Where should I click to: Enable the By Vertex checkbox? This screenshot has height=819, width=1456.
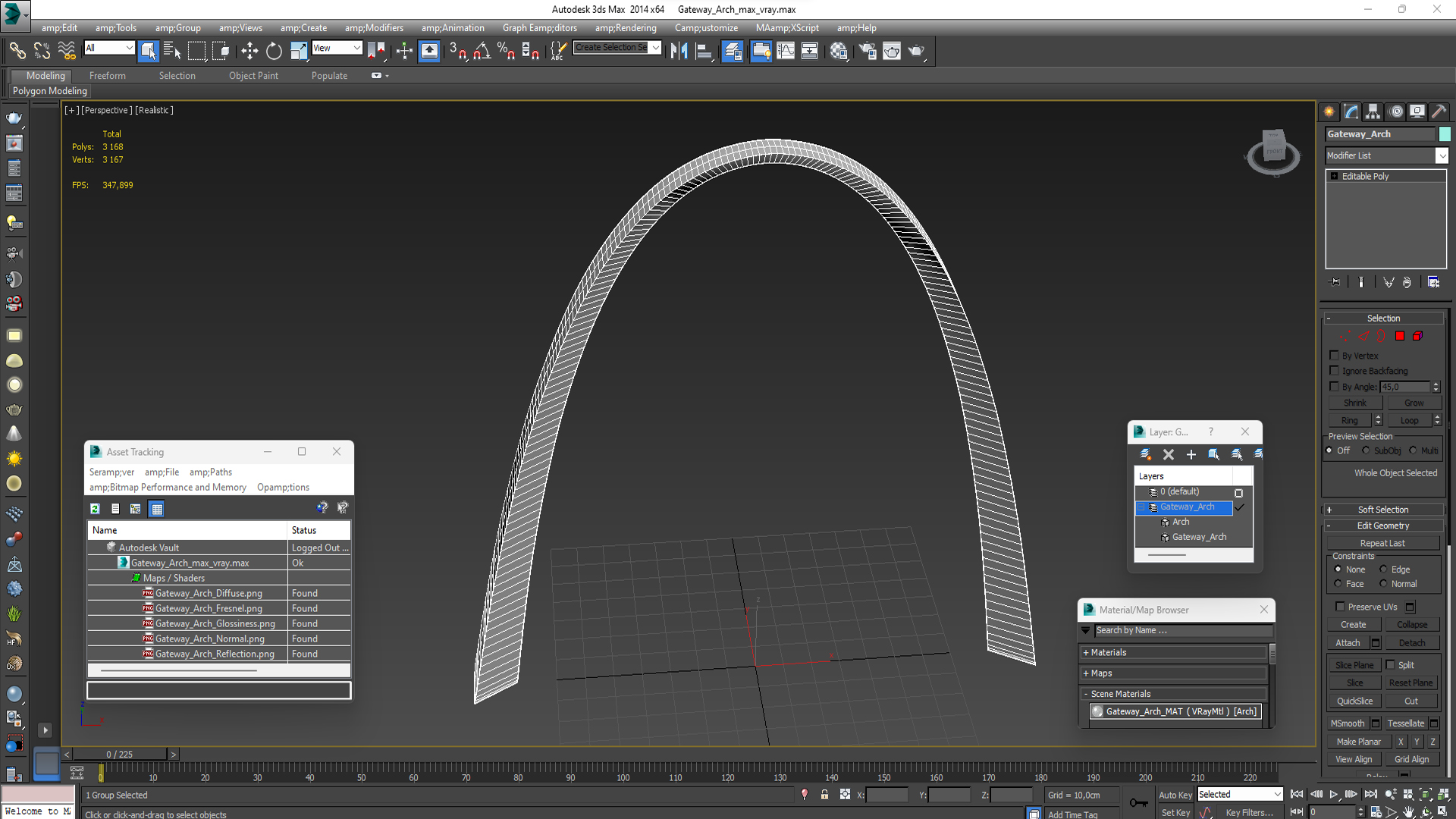click(1334, 355)
